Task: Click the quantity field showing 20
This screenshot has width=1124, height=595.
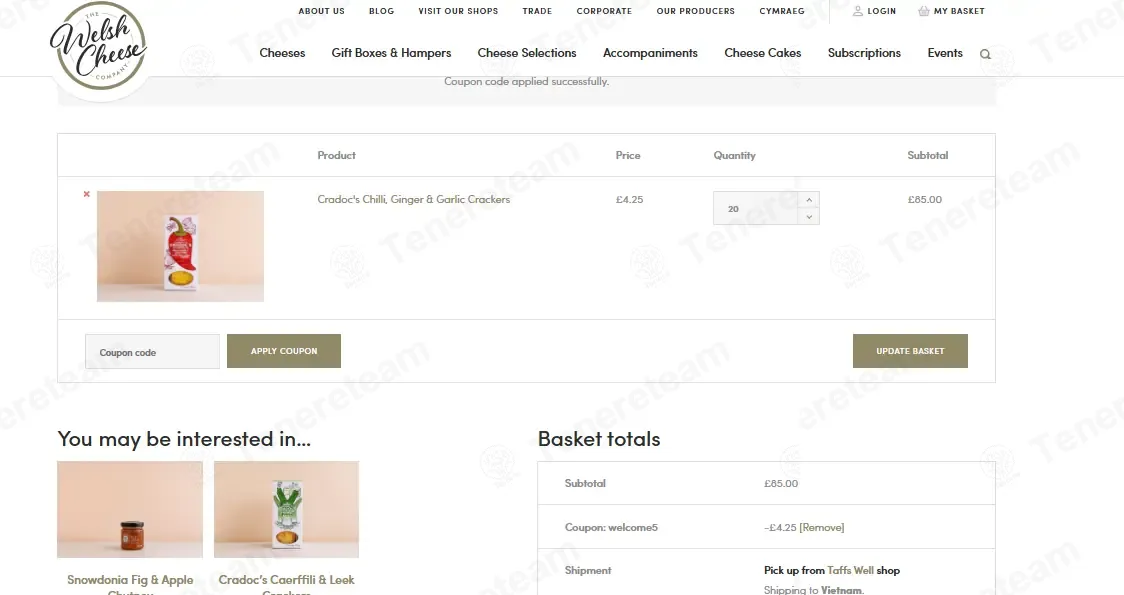Action: point(756,209)
